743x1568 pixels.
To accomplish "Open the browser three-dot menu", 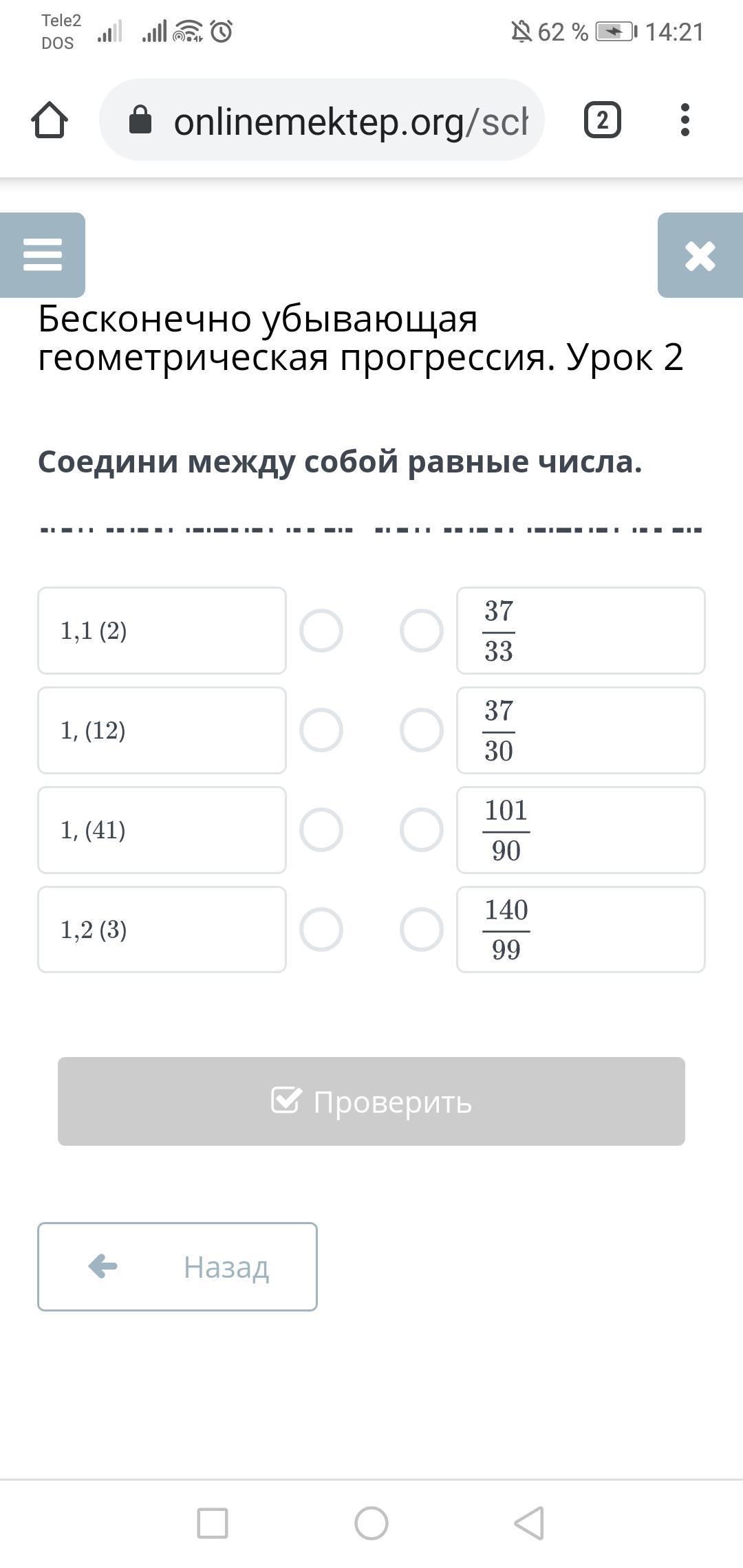I will click(685, 120).
